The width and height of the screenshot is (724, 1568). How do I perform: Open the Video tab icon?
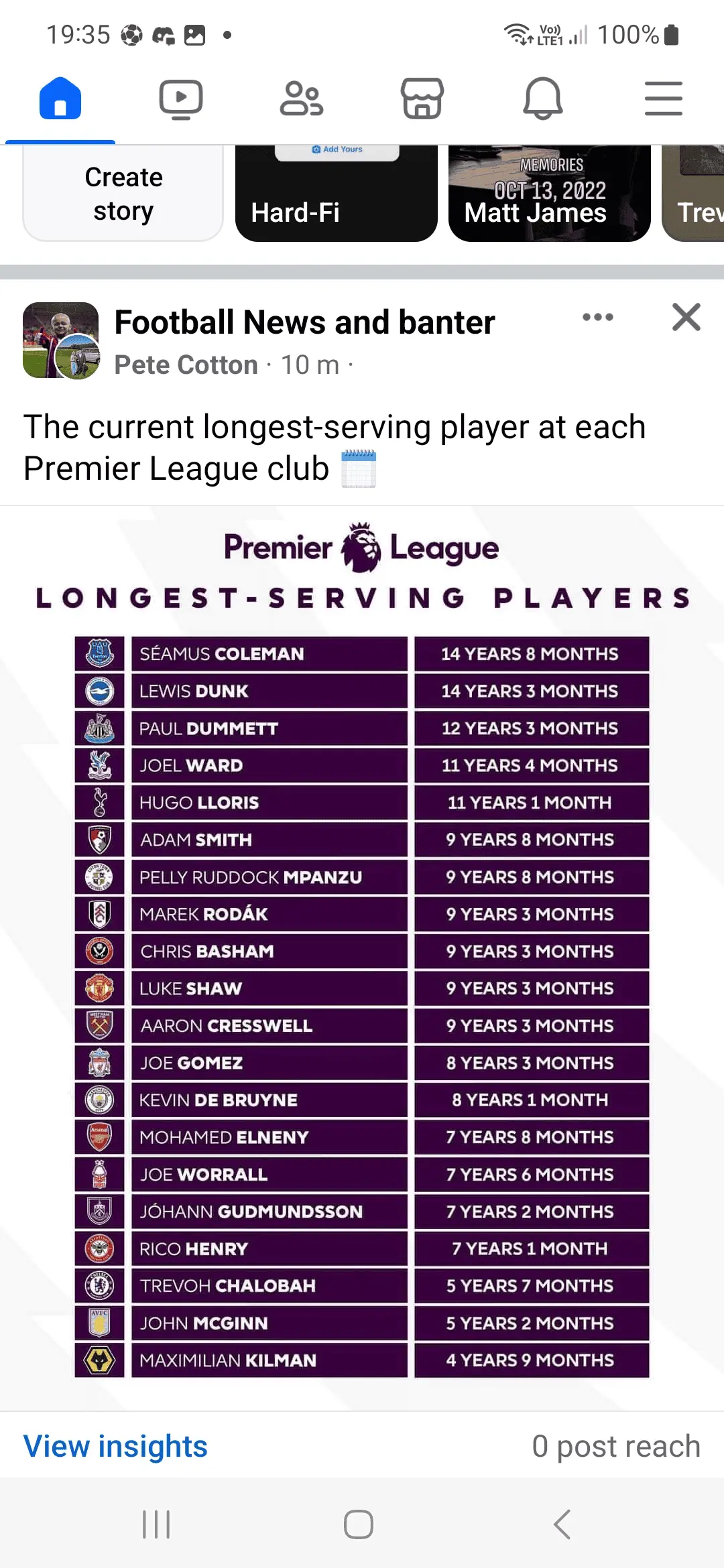(181, 99)
